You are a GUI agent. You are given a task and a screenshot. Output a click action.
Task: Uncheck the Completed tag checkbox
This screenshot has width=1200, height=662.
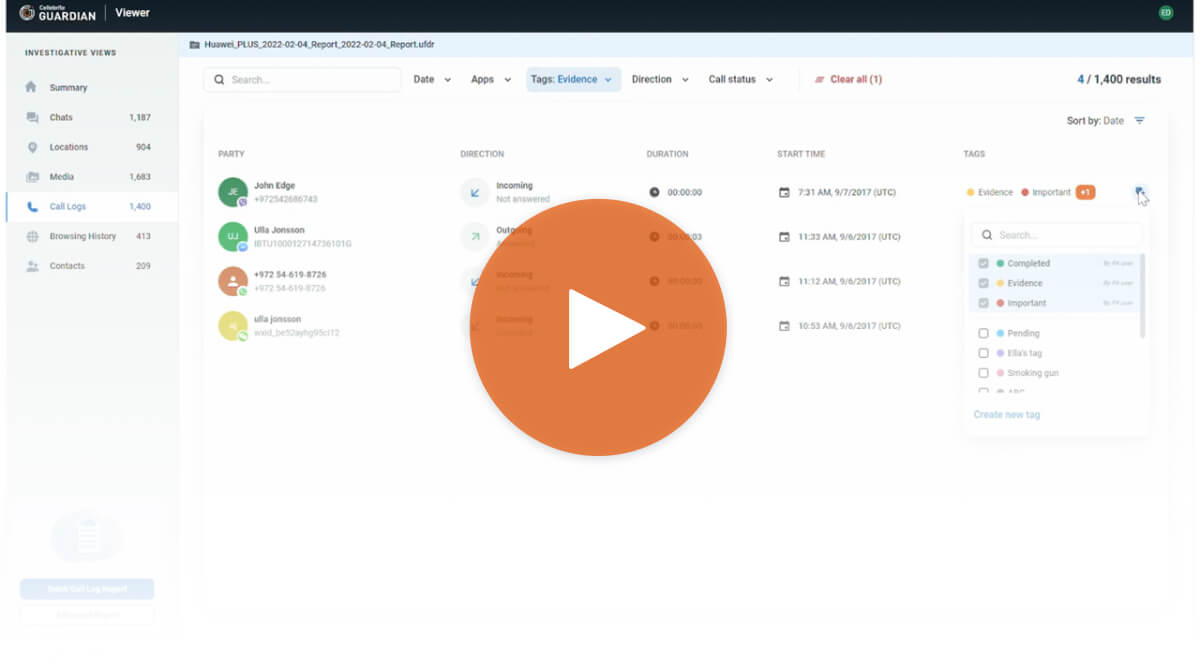(x=984, y=263)
